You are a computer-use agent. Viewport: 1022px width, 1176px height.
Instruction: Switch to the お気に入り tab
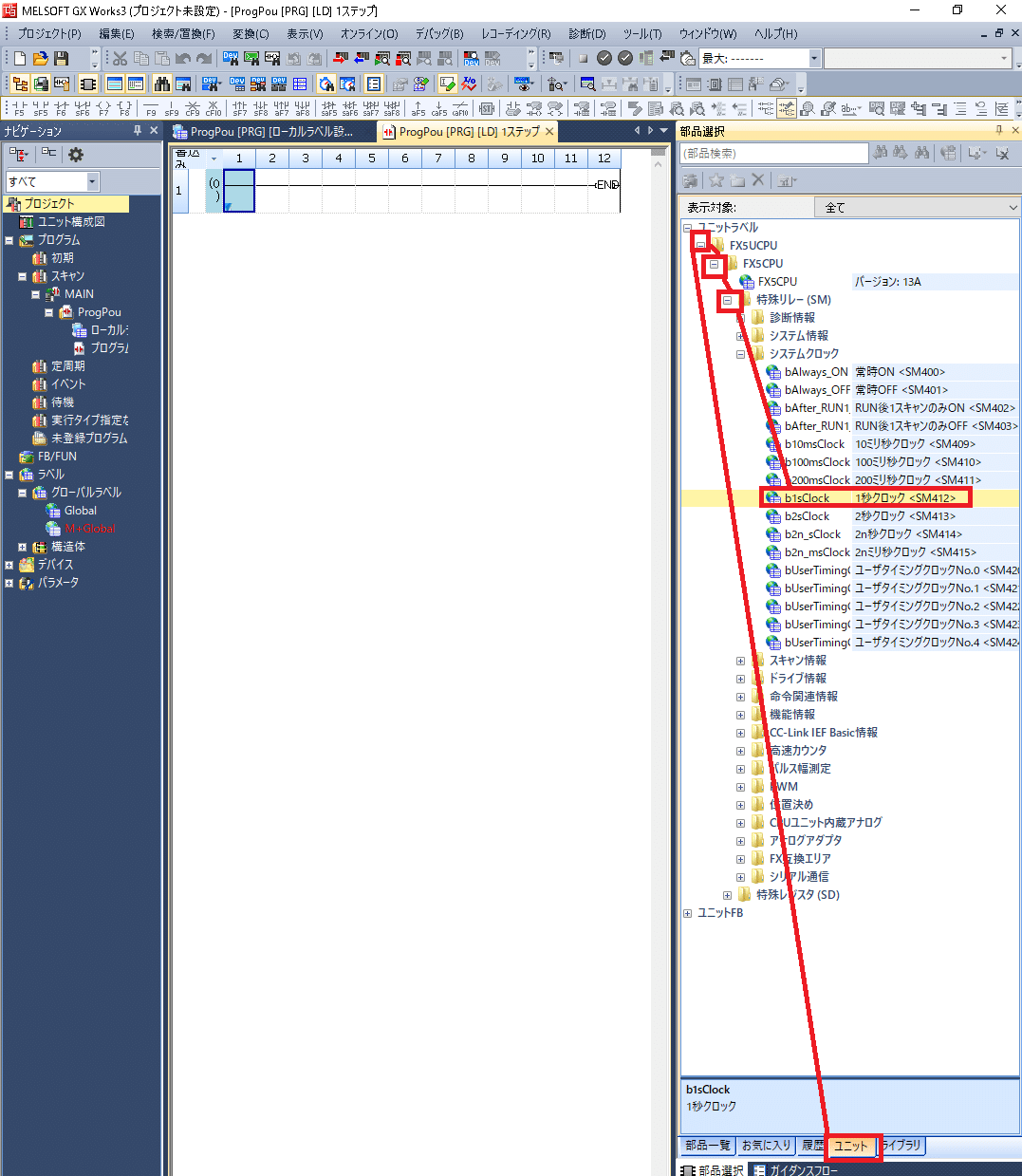[x=767, y=1146]
